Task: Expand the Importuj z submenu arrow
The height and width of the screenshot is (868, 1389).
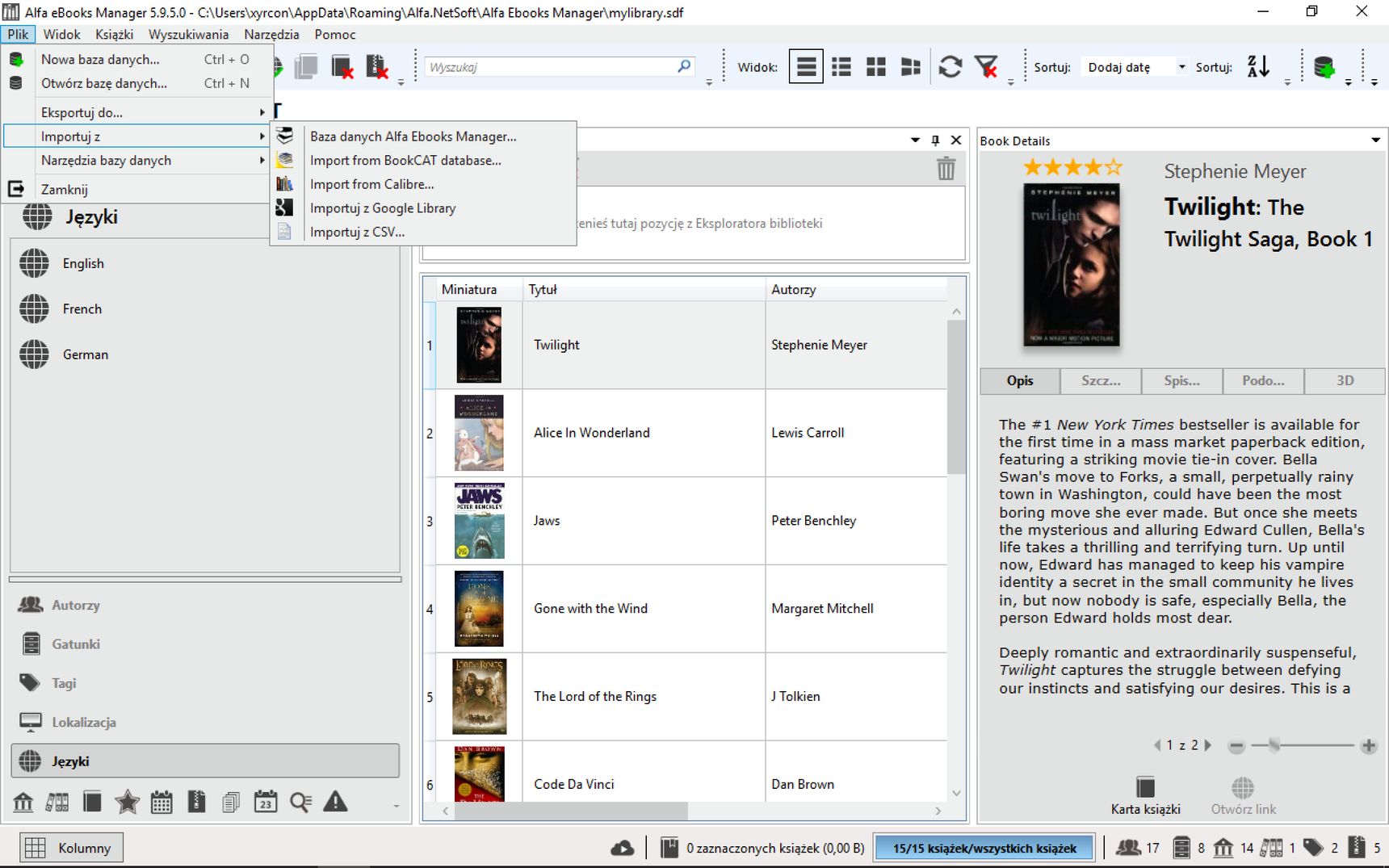Action: point(262,136)
